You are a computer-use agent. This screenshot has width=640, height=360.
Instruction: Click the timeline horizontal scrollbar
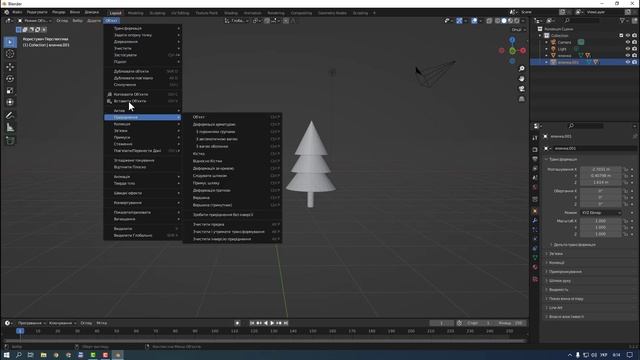point(264,340)
